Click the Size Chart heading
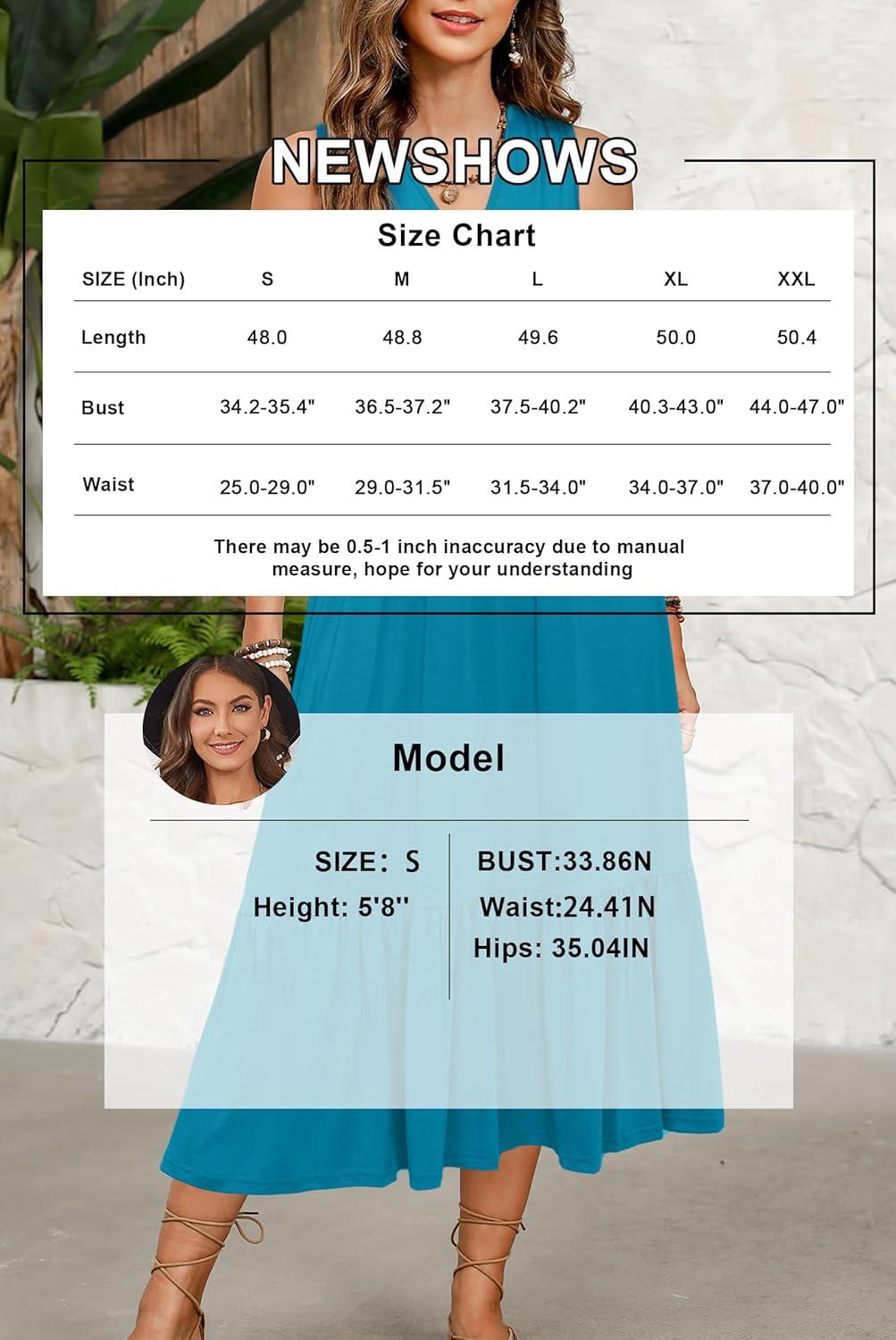 (x=456, y=236)
